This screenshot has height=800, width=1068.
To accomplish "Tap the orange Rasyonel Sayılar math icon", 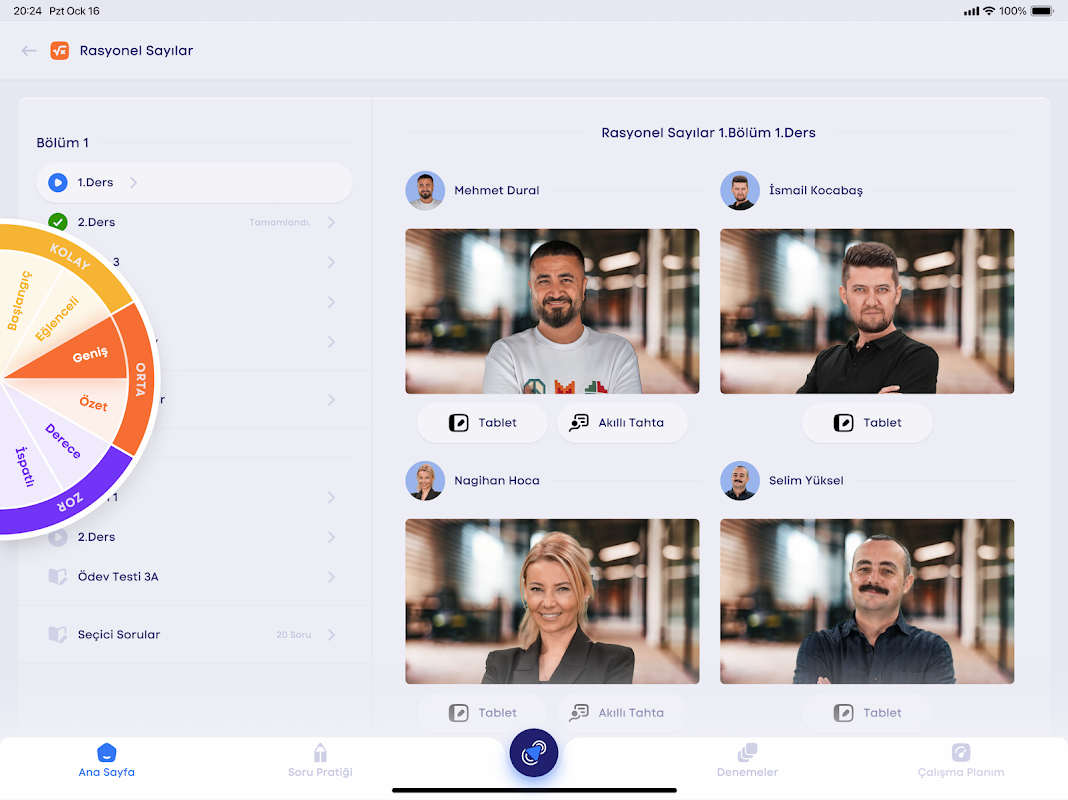I will 60,50.
